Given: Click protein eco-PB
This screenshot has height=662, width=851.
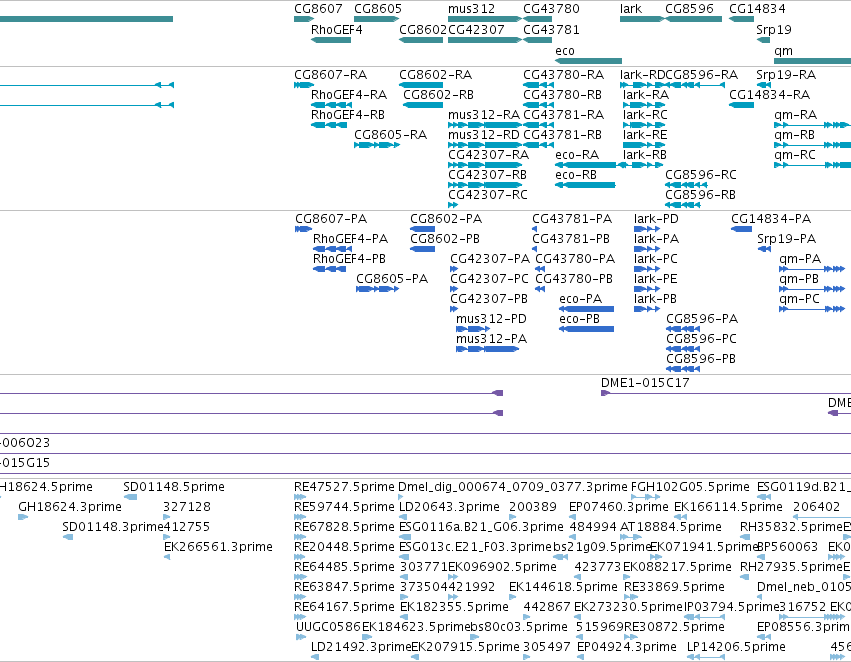Looking at the screenshot, I should coord(586,329).
